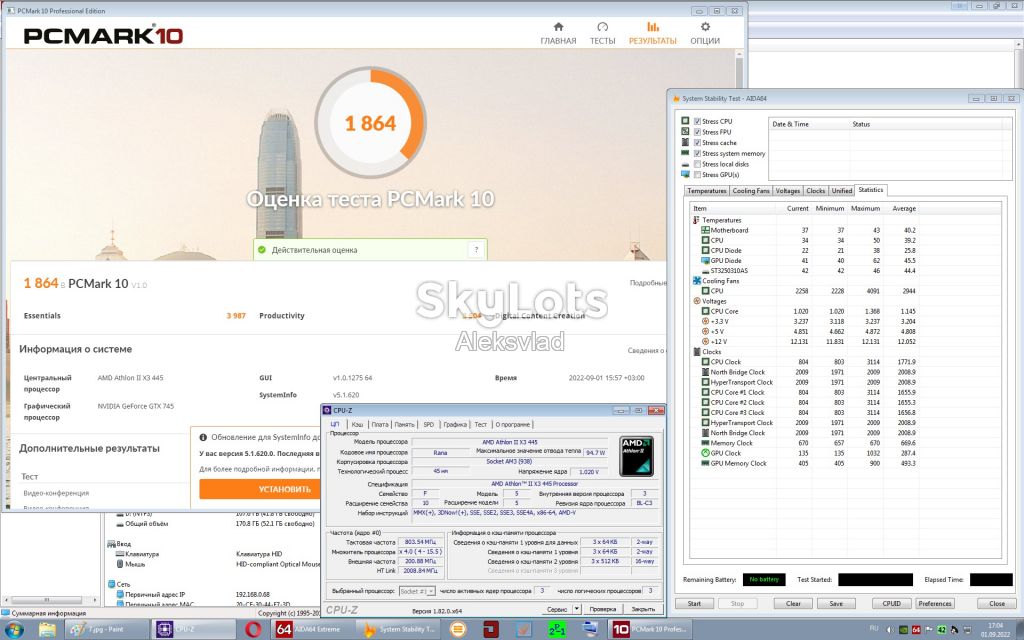Open Opera from the taskbar

click(253, 630)
